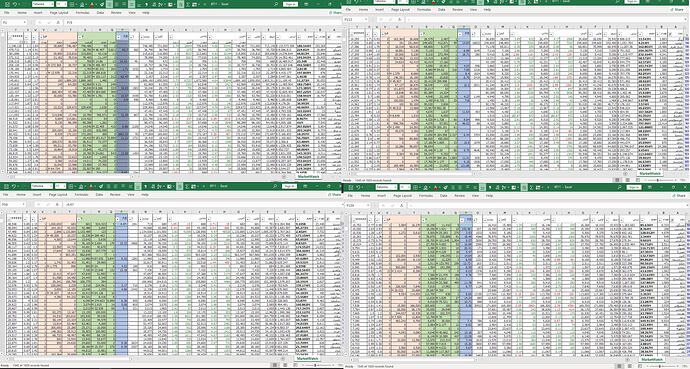Screen dimensions: 690x369
Task: Click Sign in button in top-left window
Action: (290, 4)
